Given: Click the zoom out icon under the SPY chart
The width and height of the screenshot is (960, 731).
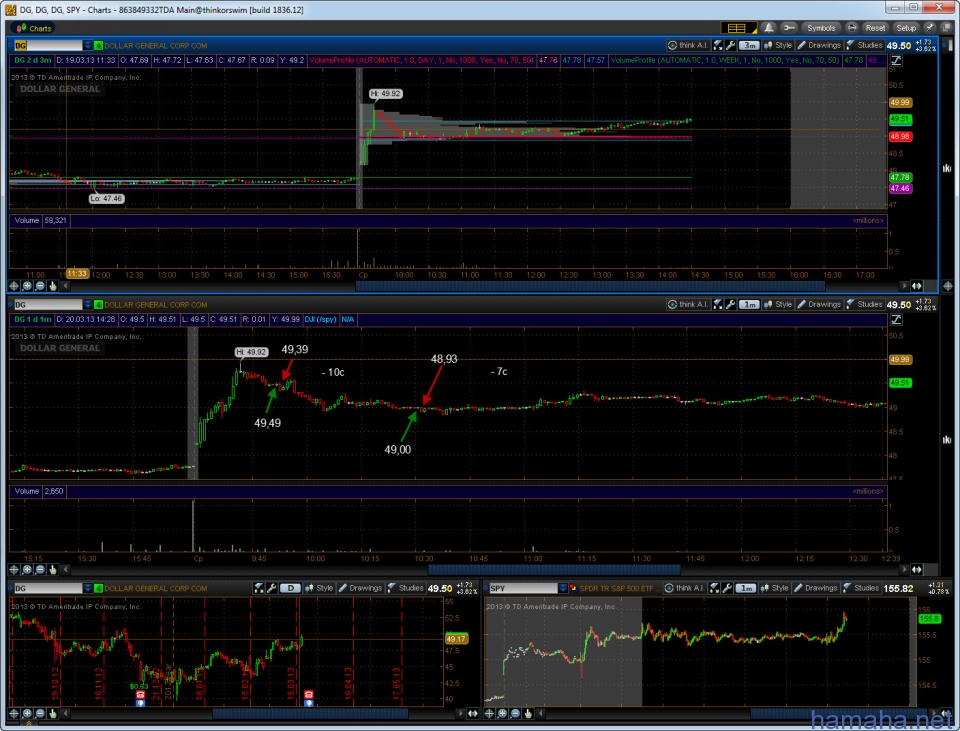Looking at the screenshot, I should click(515, 713).
